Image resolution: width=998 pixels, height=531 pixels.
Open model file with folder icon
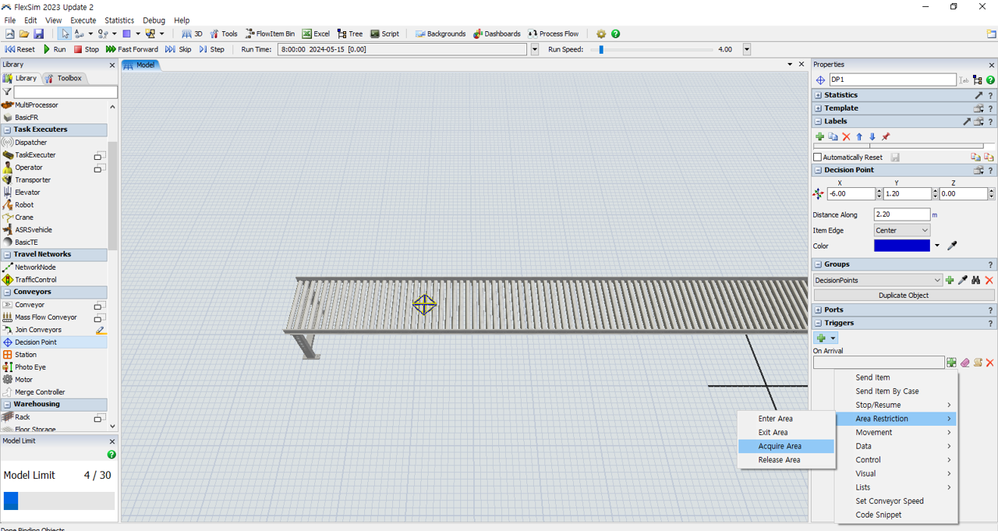tap(24, 34)
